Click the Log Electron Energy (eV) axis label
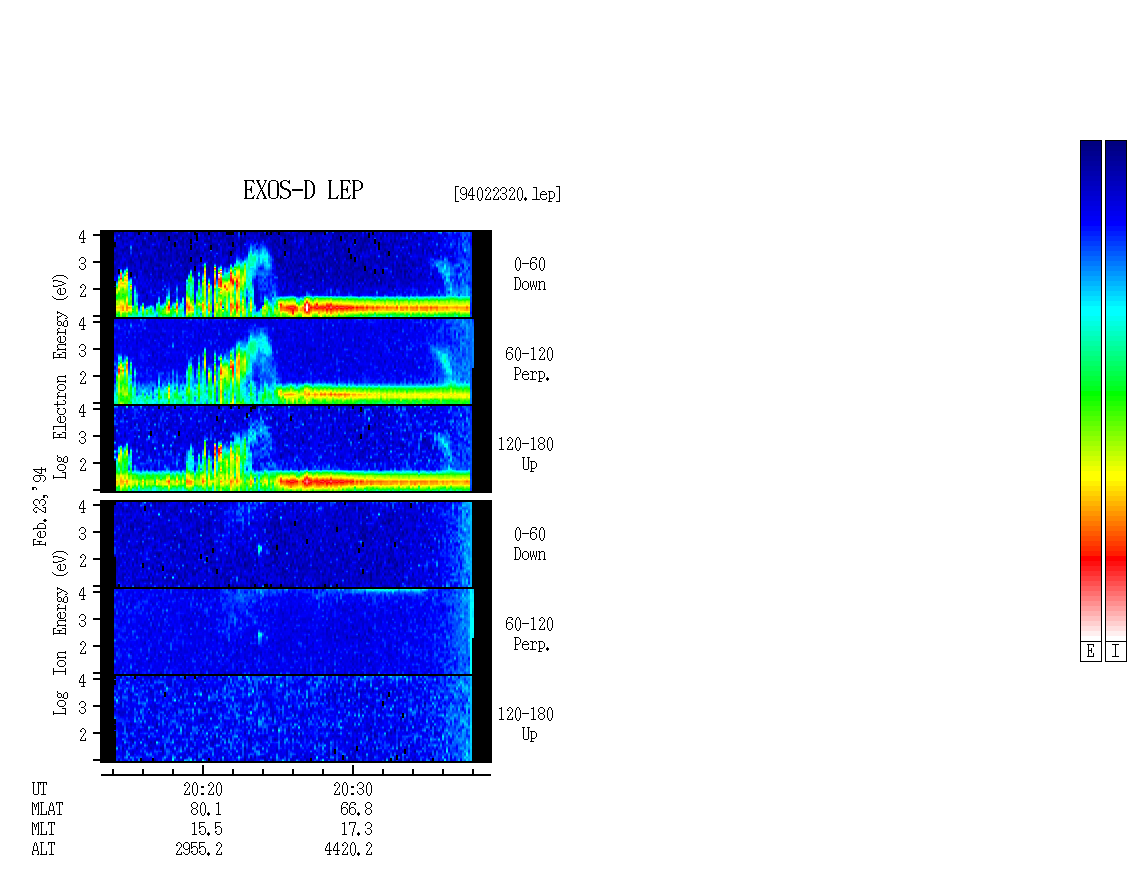The image size is (1130, 875). click(61, 376)
